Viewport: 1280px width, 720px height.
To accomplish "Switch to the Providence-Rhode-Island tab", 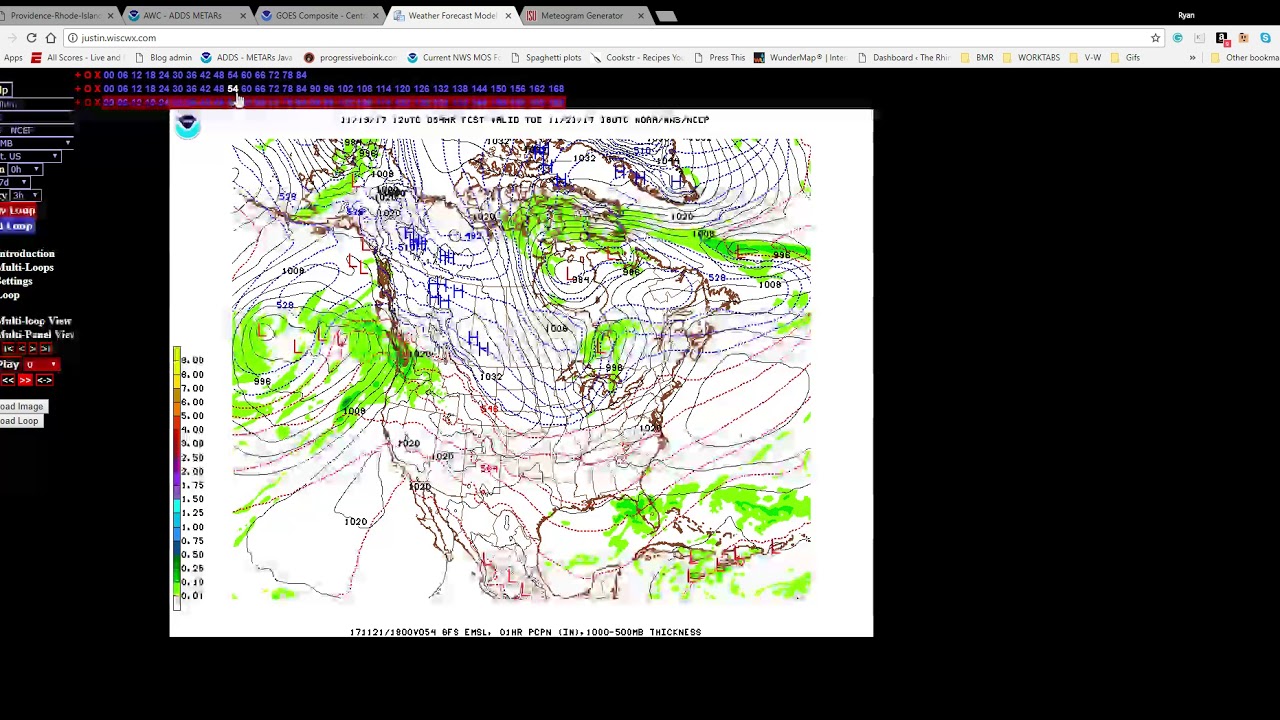I will (57, 16).
